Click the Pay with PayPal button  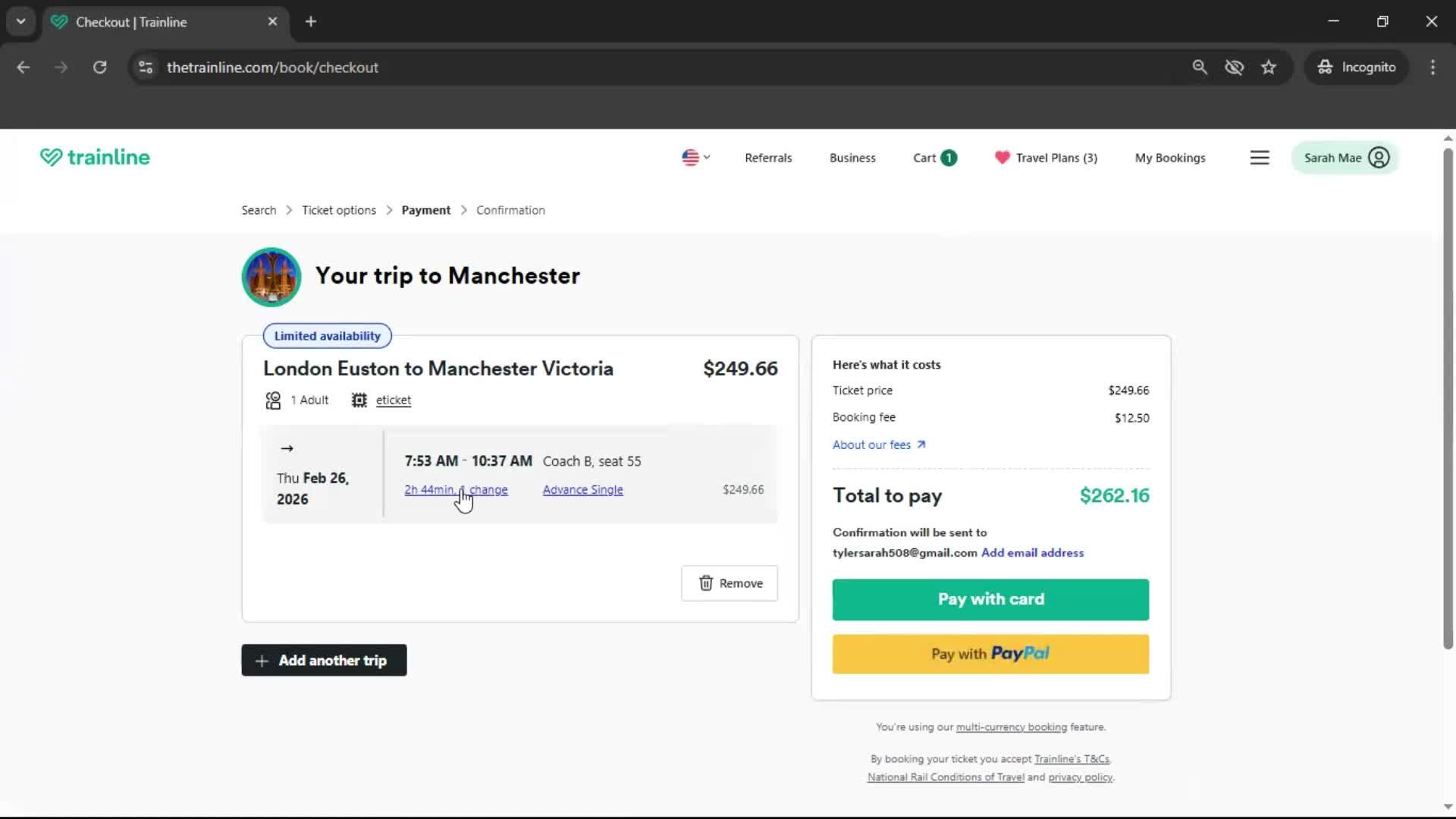point(990,654)
